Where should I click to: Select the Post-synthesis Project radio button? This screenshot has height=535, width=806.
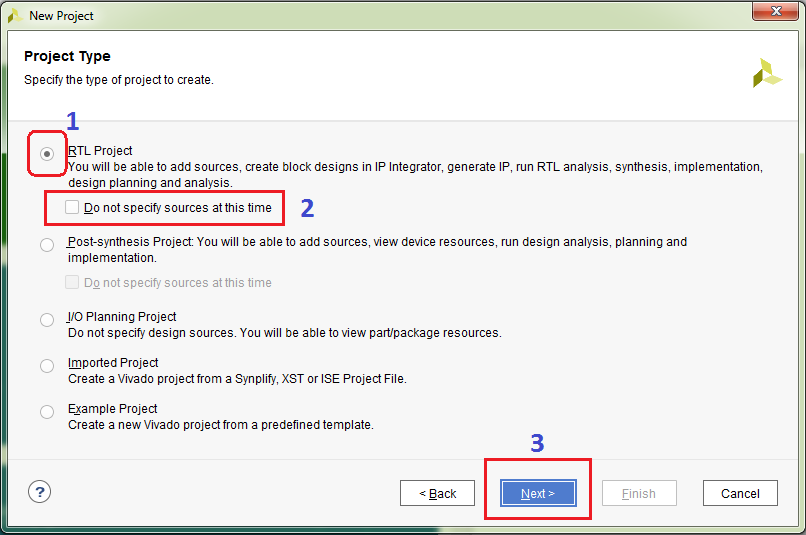[47, 245]
